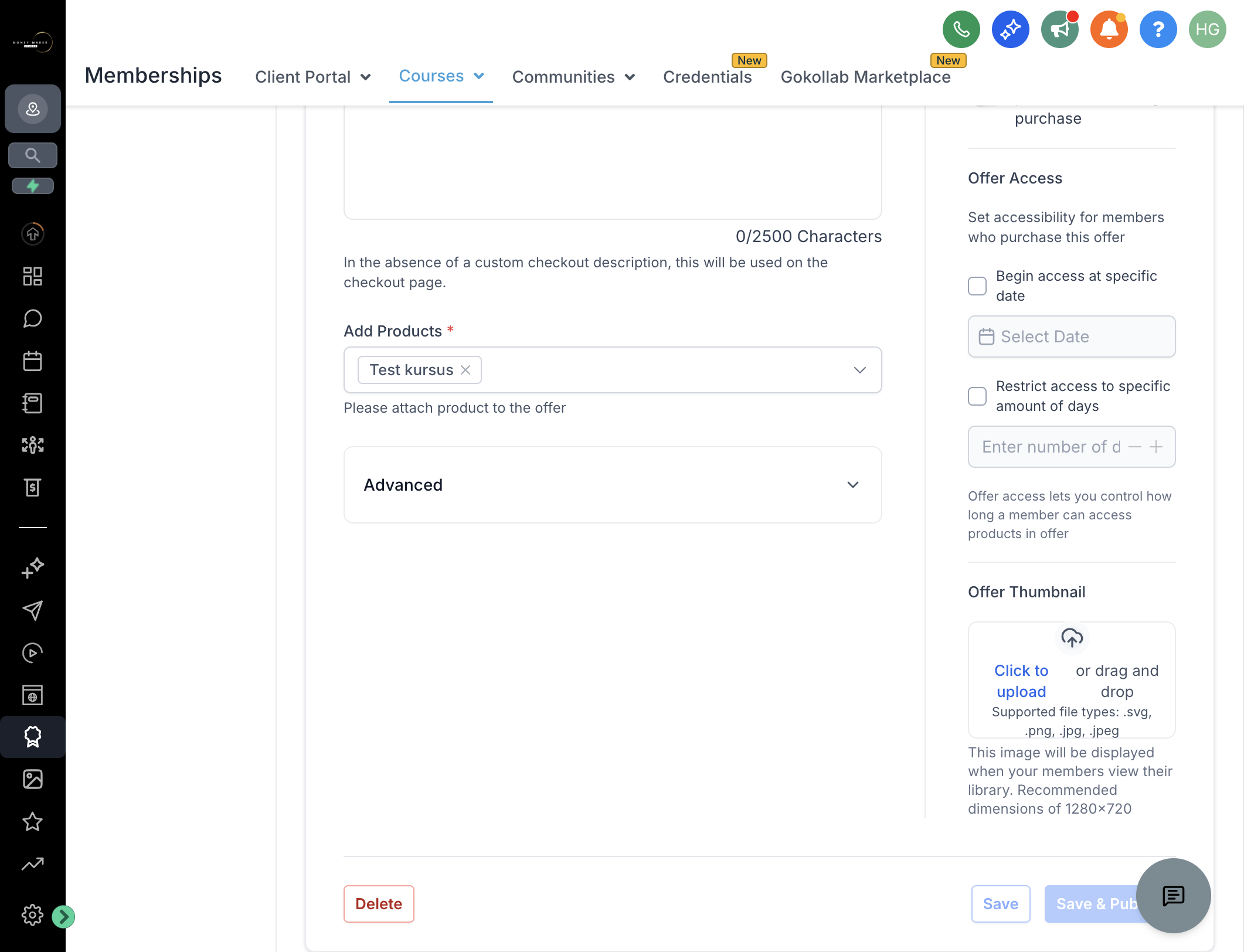Viewport: 1244px width, 952px height.
Task: Click the lightning quick actions icon
Action: pos(33,186)
